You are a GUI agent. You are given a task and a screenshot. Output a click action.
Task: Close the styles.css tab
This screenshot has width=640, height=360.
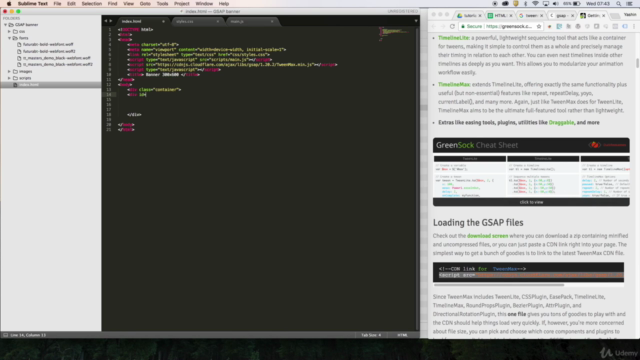click(218, 21)
